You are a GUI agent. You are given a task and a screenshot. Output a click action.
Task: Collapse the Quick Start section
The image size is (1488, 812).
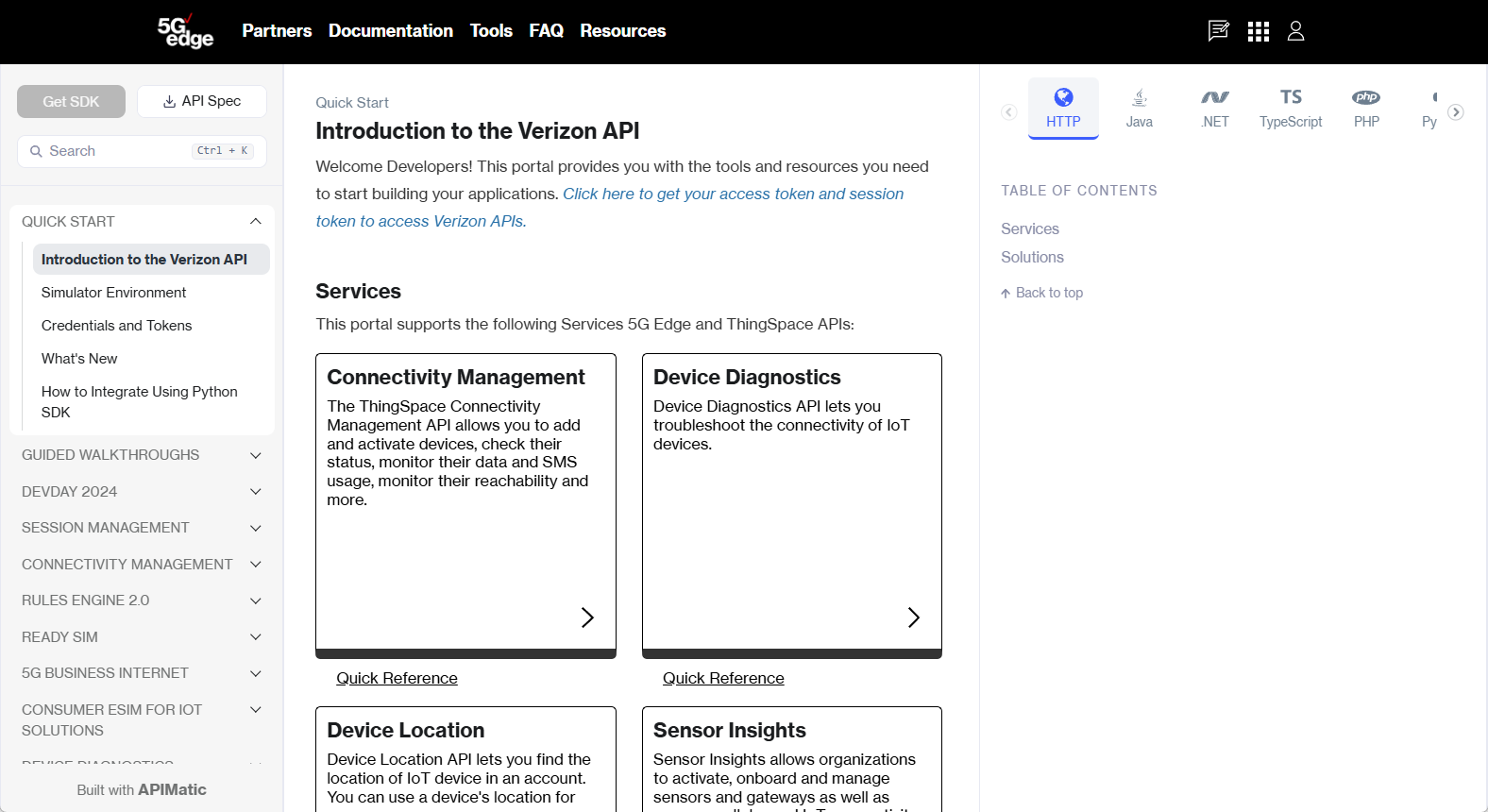click(142, 222)
